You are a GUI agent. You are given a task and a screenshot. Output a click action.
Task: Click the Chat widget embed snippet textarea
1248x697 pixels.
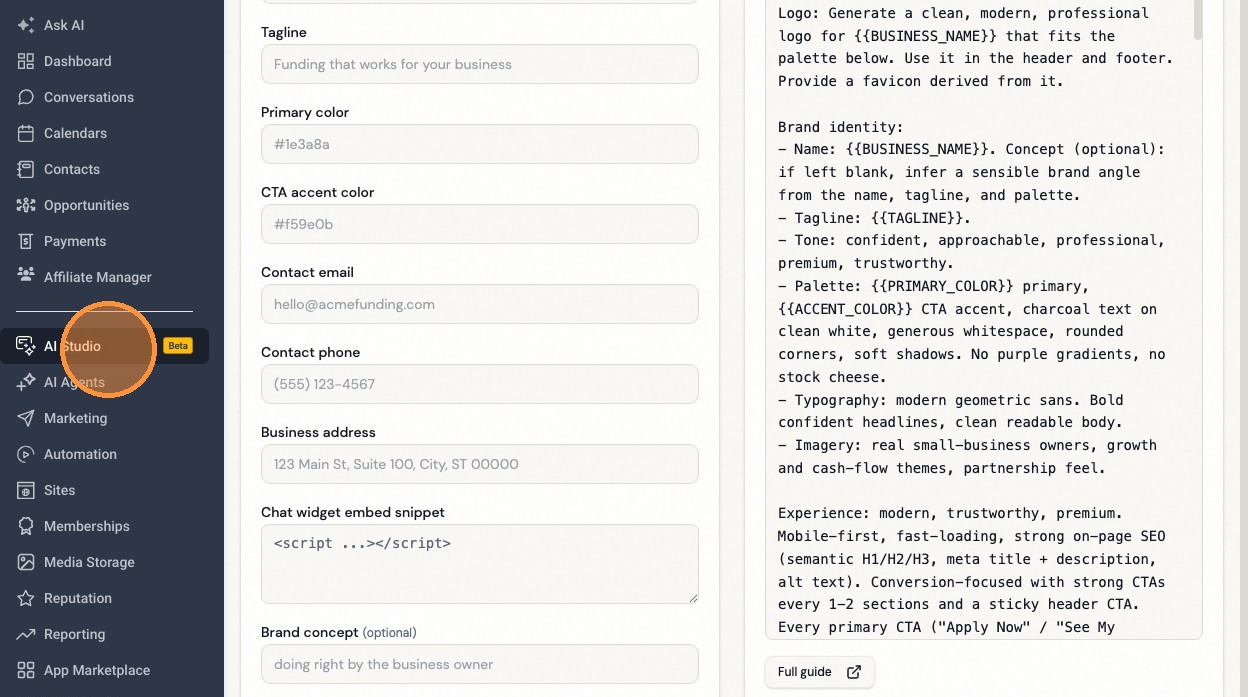tap(480, 564)
